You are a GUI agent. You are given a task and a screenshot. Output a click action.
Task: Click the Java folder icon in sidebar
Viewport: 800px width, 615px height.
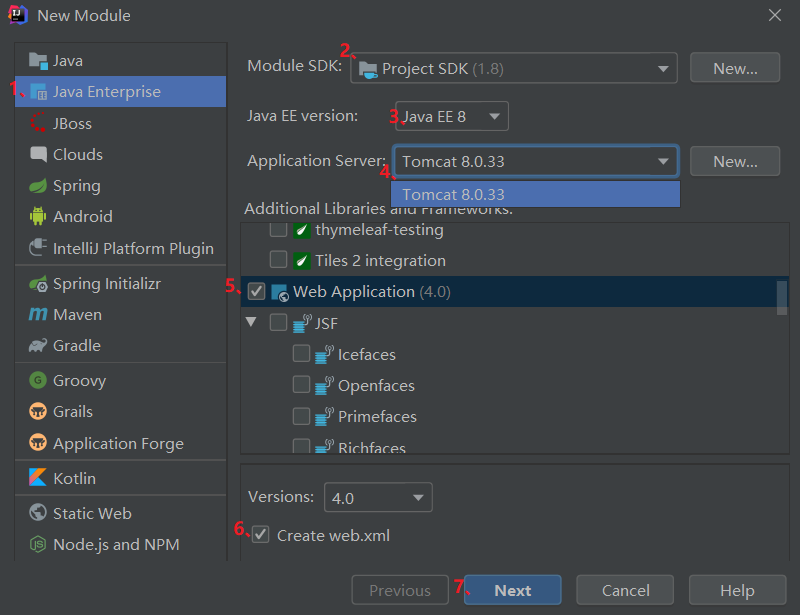[38, 61]
